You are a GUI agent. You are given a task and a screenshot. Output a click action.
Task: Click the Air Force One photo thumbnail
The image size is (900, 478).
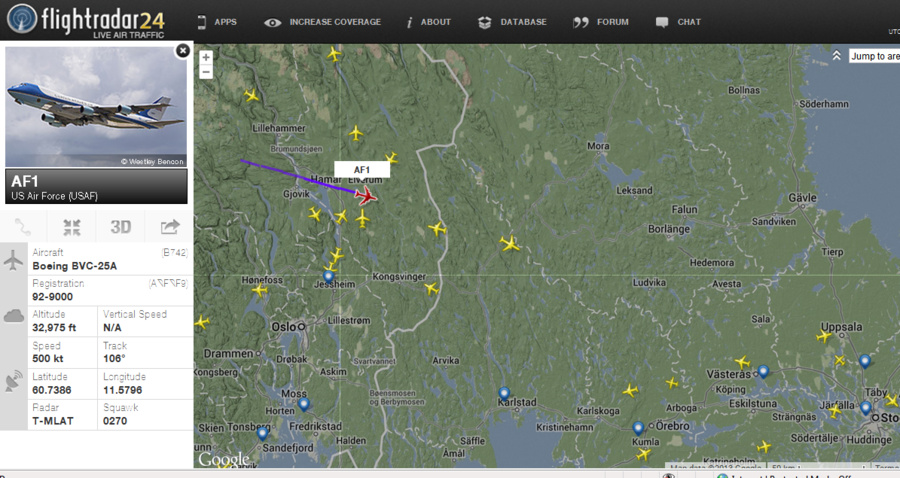click(x=96, y=107)
